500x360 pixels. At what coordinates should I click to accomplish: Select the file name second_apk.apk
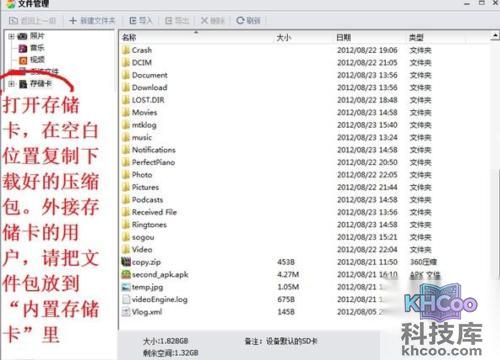point(160,275)
